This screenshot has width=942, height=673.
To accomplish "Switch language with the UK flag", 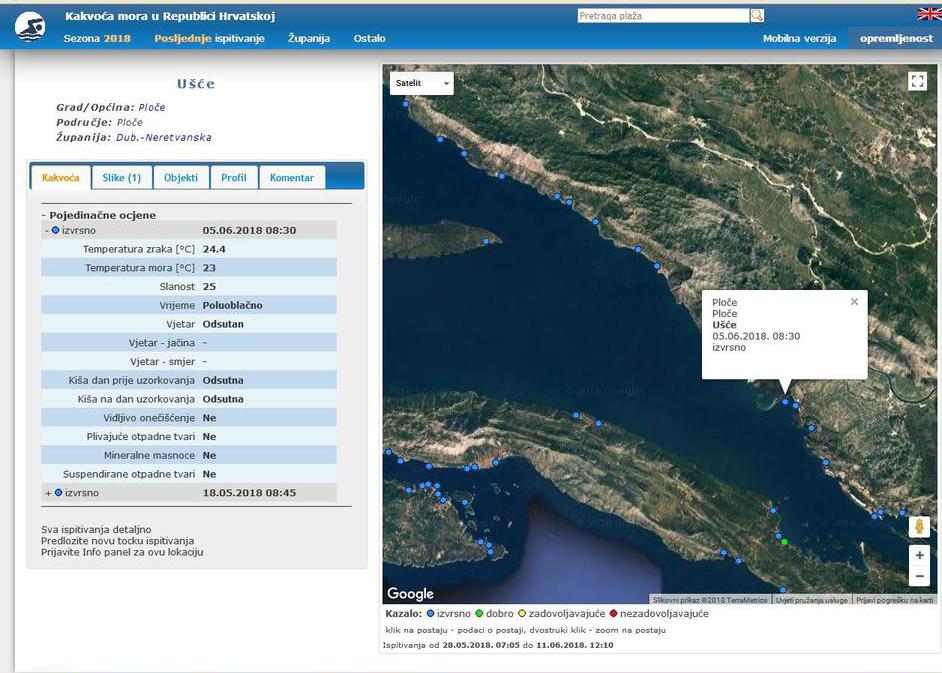I will pyautogui.click(x=929, y=14).
